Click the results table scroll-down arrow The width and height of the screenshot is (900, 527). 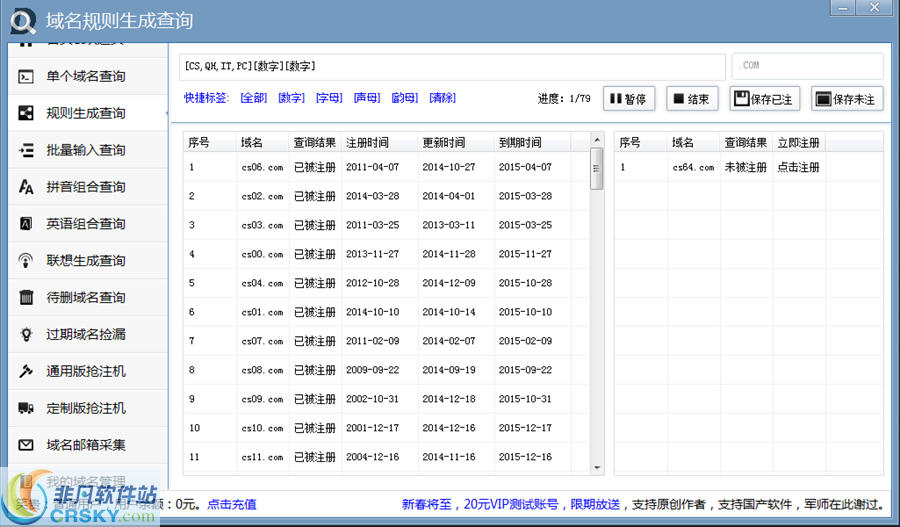coord(597,467)
